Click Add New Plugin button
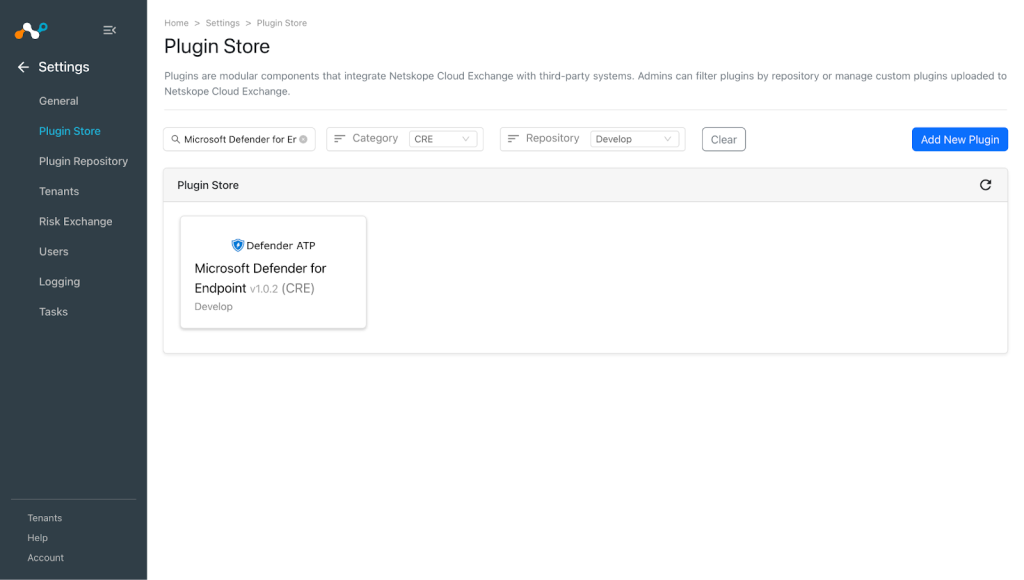Image resolution: width=1024 pixels, height=580 pixels. 960,139
